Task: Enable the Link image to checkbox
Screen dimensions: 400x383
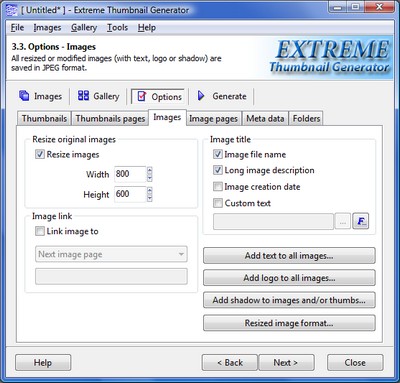Action: [x=40, y=231]
